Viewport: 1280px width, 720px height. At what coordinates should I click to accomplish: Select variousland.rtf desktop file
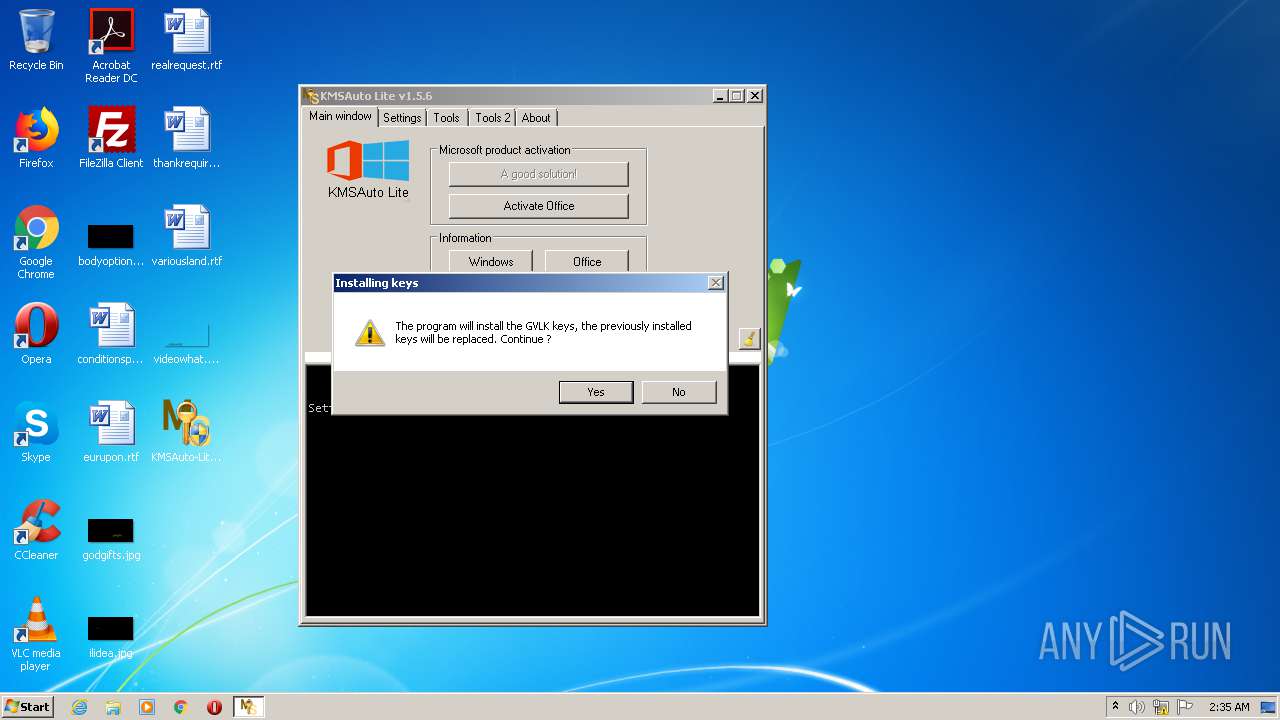(x=187, y=236)
